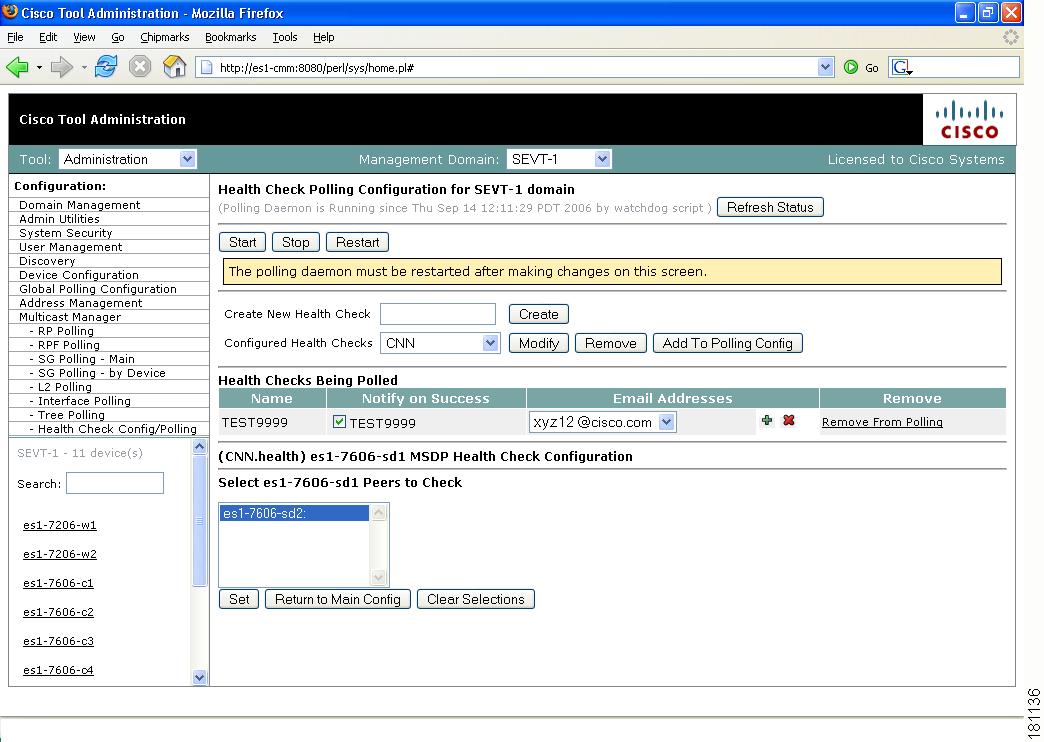
Task: Open User Management configuration item
Action: (71, 247)
